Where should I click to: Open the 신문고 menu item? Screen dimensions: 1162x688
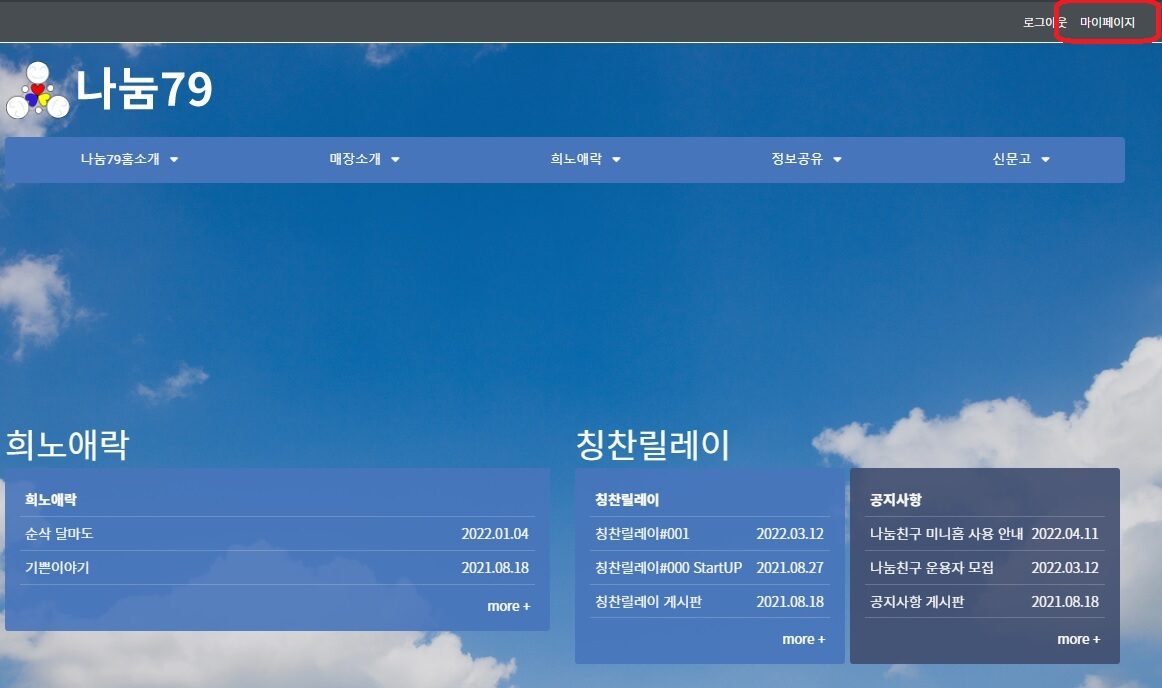(1011, 159)
